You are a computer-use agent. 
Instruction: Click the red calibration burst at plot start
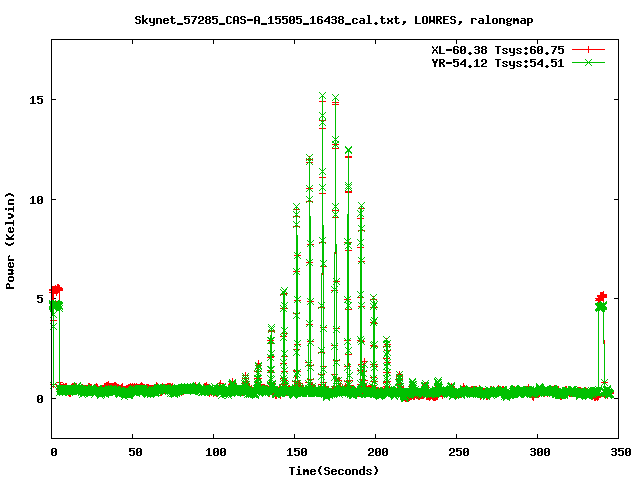point(56,290)
